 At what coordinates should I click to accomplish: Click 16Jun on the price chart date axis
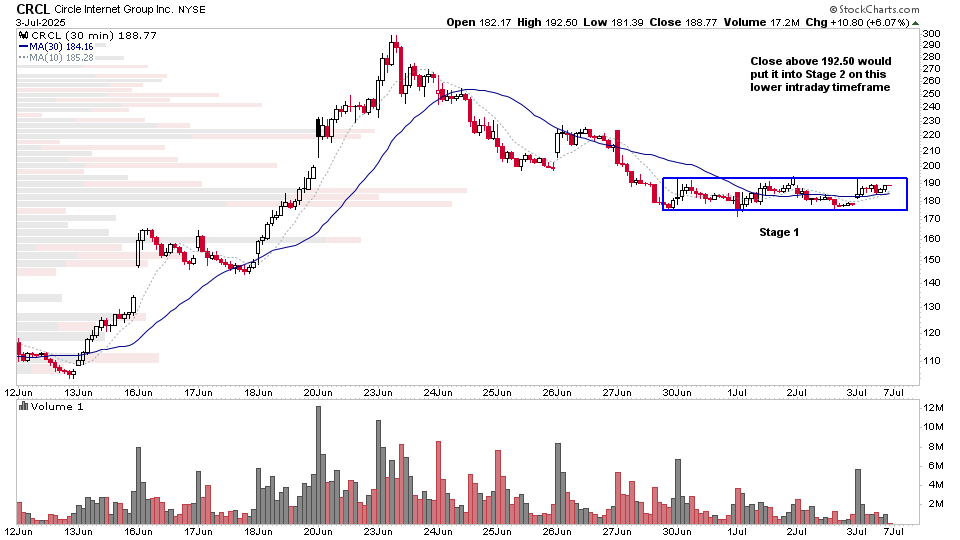pyautogui.click(x=138, y=392)
